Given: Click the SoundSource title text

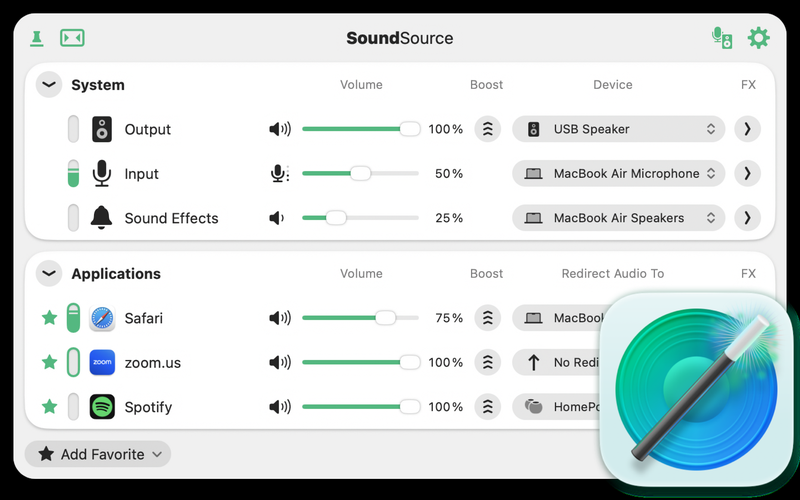Looking at the screenshot, I should point(399,38).
